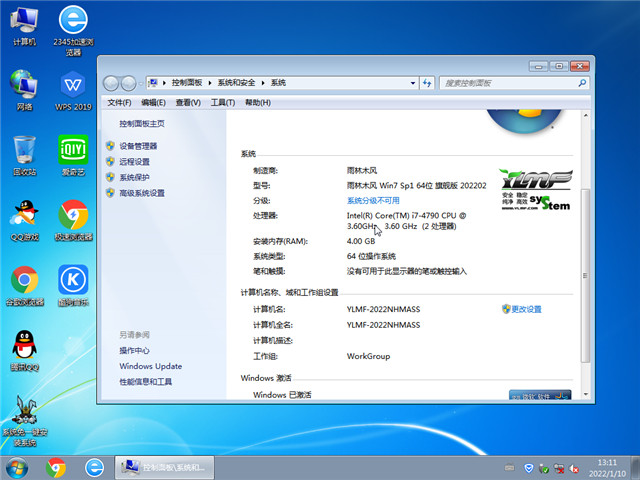The height and width of the screenshot is (480, 640).
Task: Click the 控制面板 breadcrumb segment
Action: 187,83
